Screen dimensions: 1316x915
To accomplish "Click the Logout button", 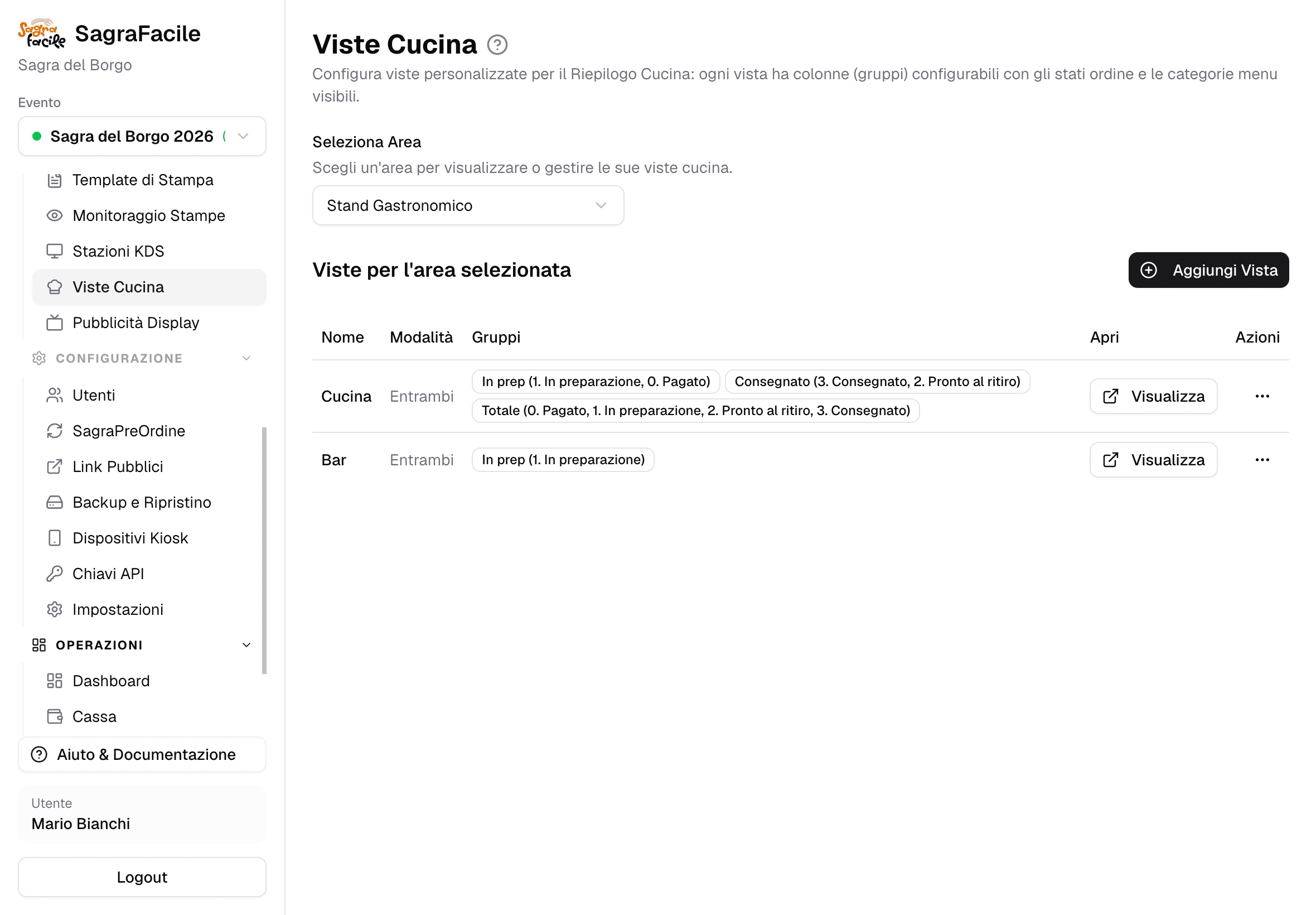I will click(x=142, y=877).
